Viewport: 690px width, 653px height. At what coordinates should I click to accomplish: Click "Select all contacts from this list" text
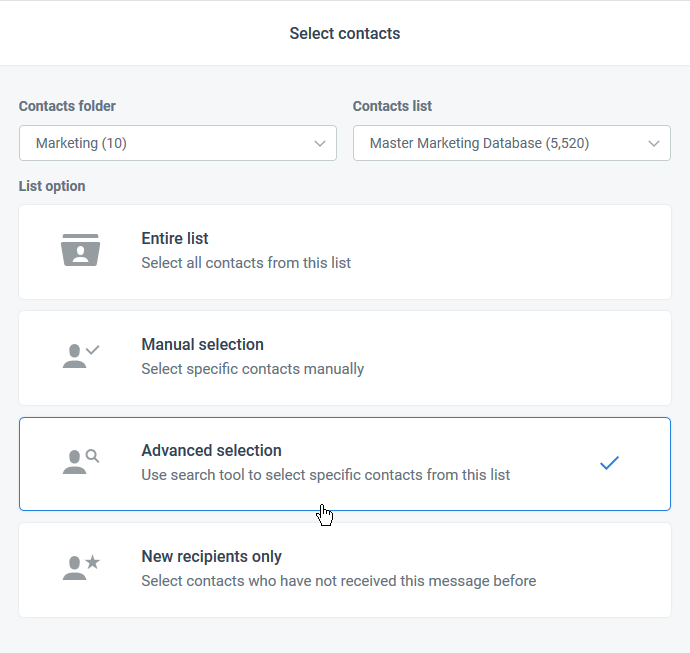pyautogui.click(x=246, y=263)
